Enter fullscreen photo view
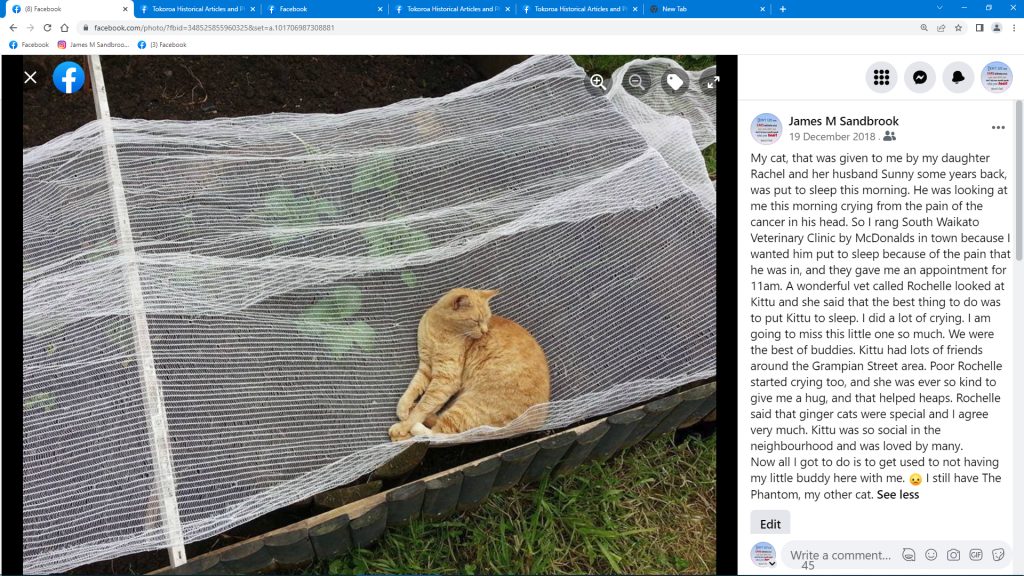The width and height of the screenshot is (1024, 576). coord(712,82)
